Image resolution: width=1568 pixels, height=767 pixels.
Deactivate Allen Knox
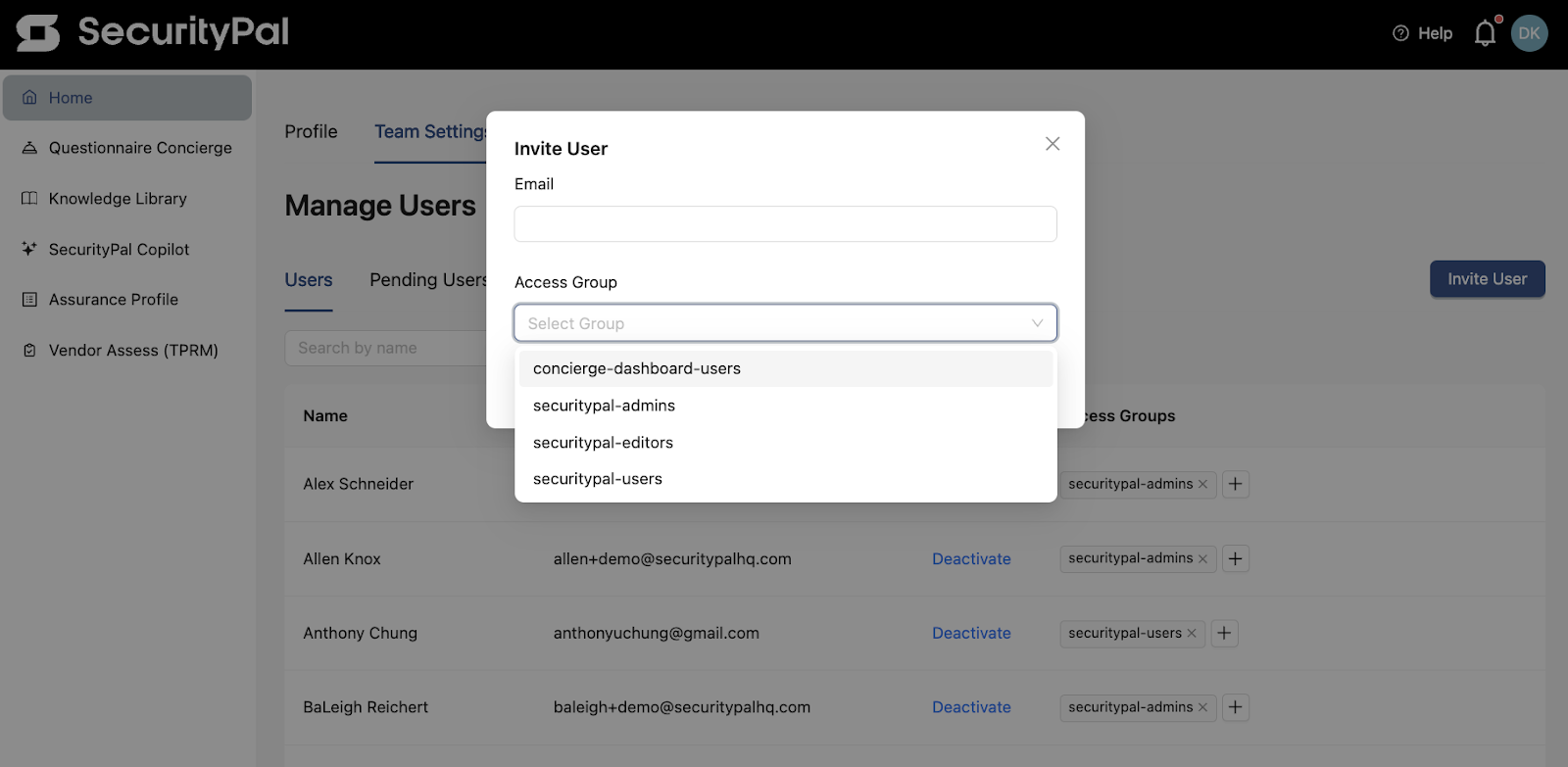pos(971,558)
